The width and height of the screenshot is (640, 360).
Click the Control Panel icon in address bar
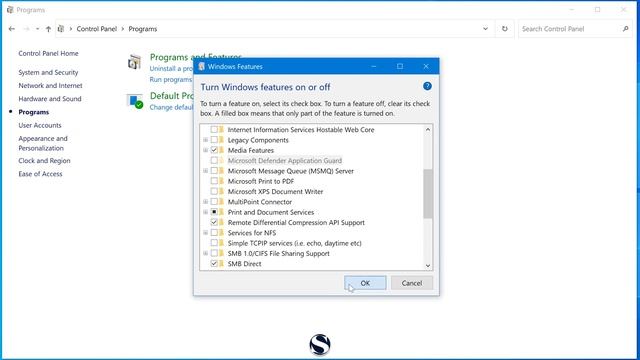[61, 29]
